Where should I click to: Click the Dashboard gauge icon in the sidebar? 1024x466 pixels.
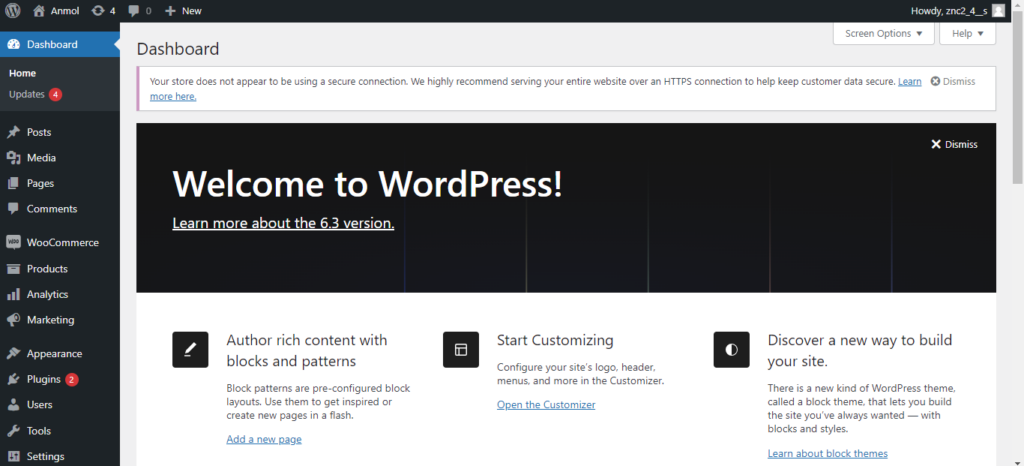click(x=13, y=44)
